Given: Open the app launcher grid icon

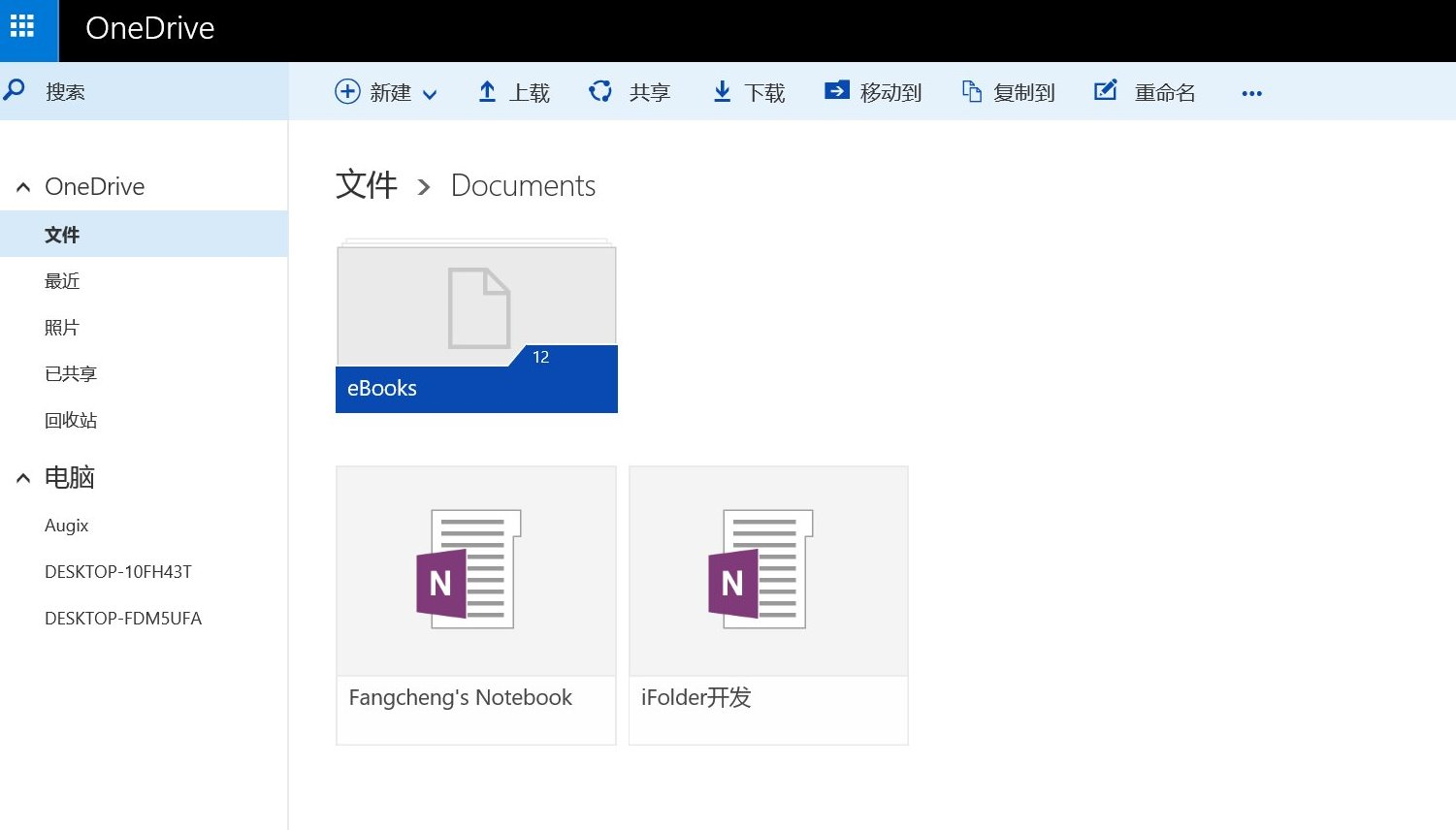Looking at the screenshot, I should pyautogui.click(x=22, y=26).
